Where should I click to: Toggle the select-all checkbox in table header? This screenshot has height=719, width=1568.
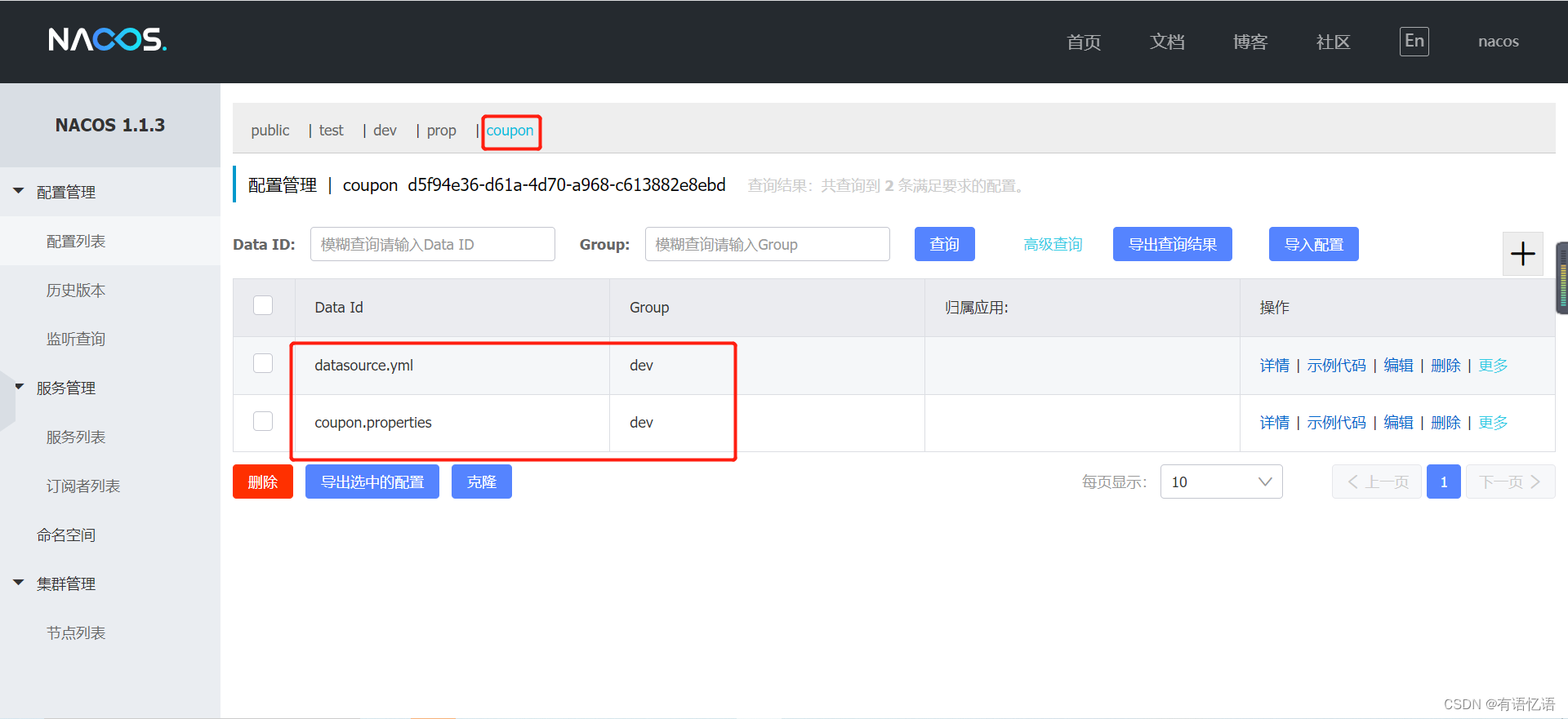tap(263, 305)
